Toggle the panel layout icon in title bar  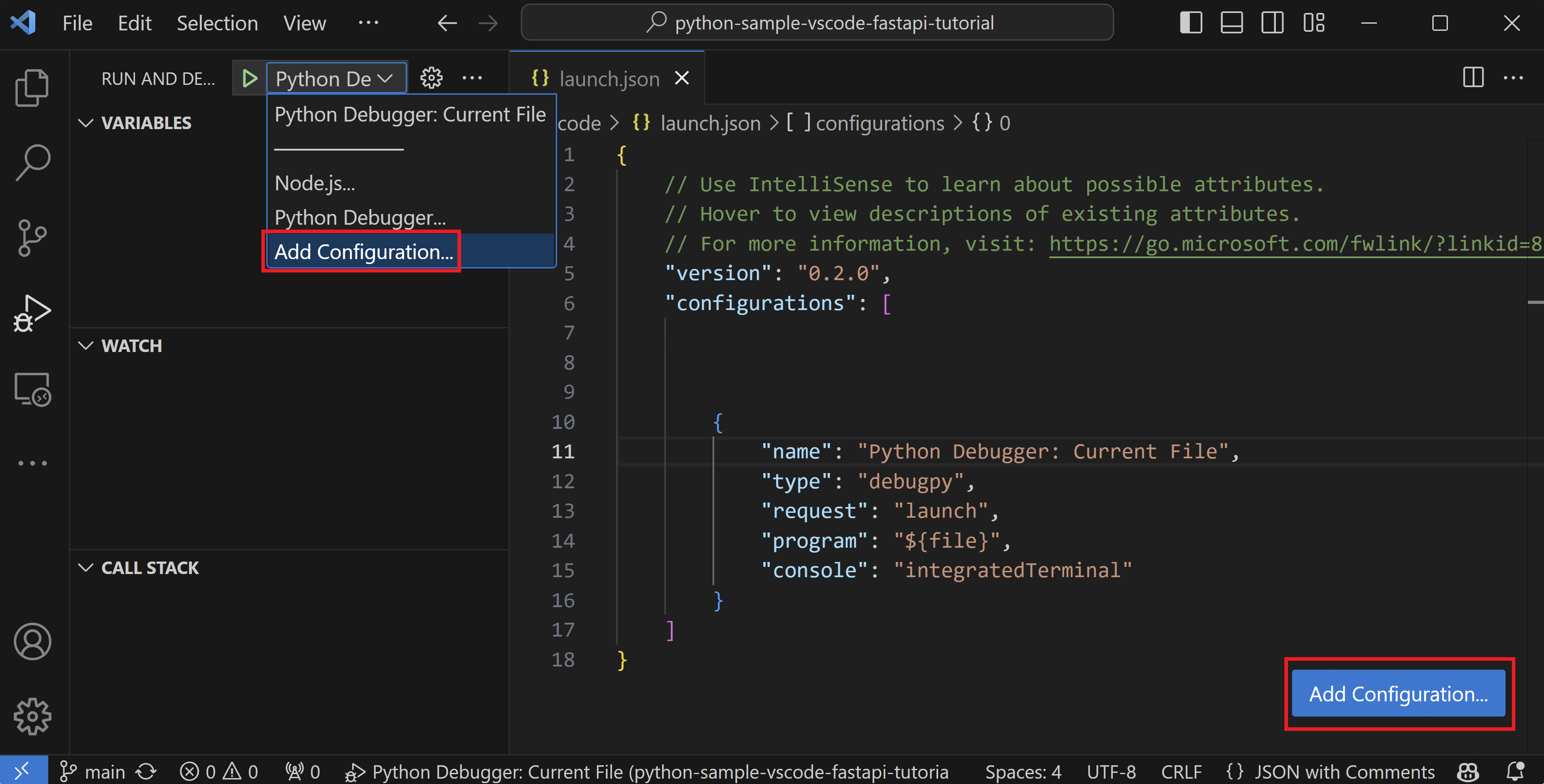coord(1233,23)
